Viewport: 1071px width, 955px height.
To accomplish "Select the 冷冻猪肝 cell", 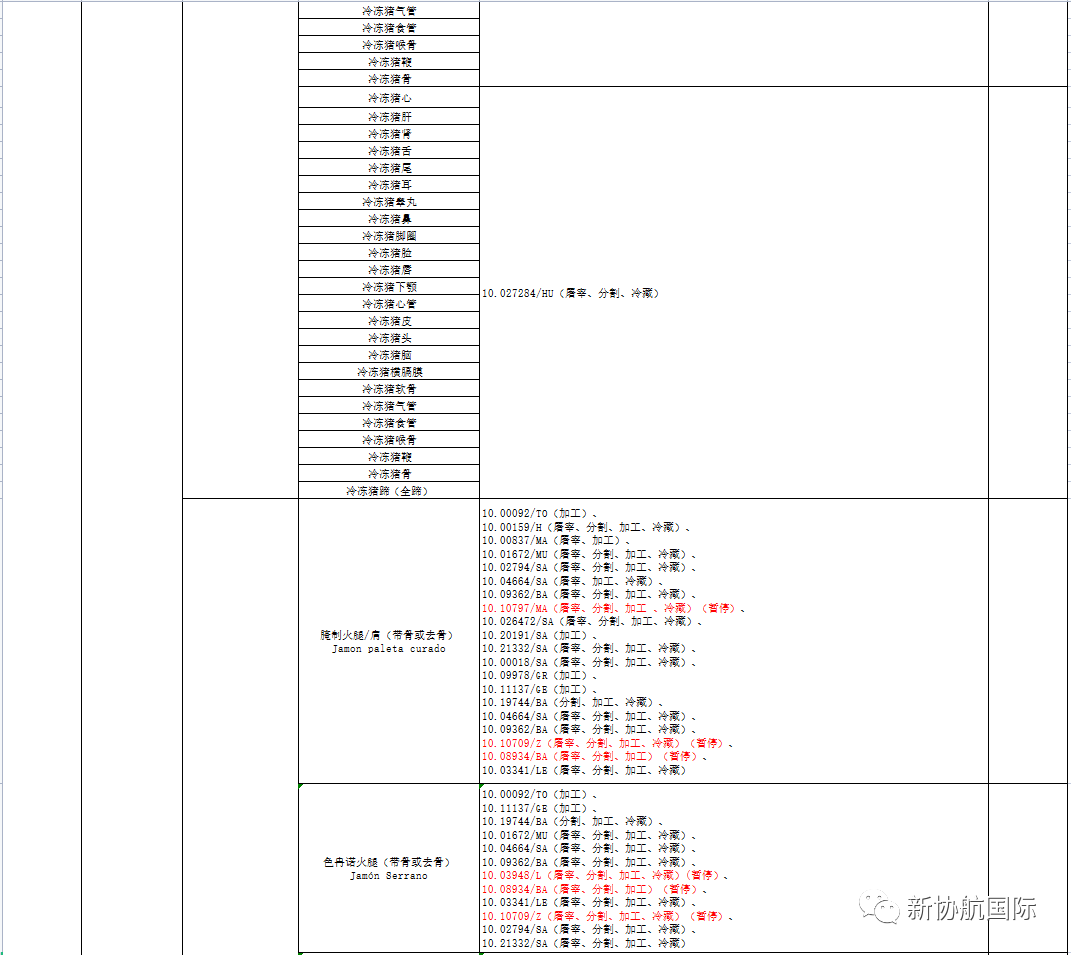I will click(x=389, y=116).
